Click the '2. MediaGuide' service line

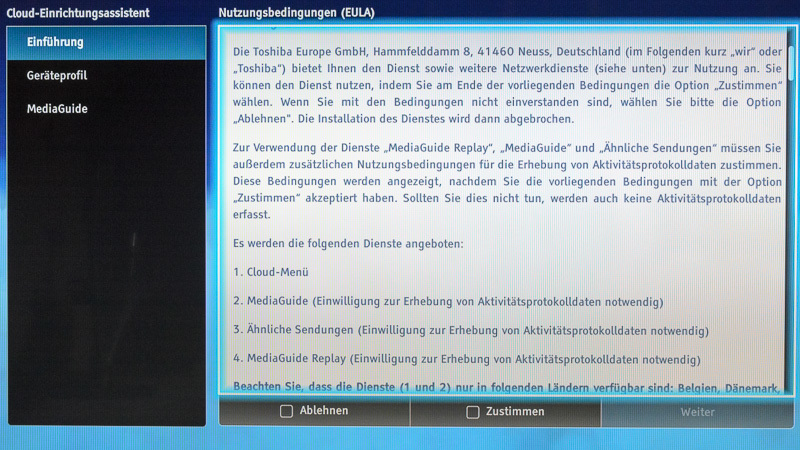pos(448,302)
